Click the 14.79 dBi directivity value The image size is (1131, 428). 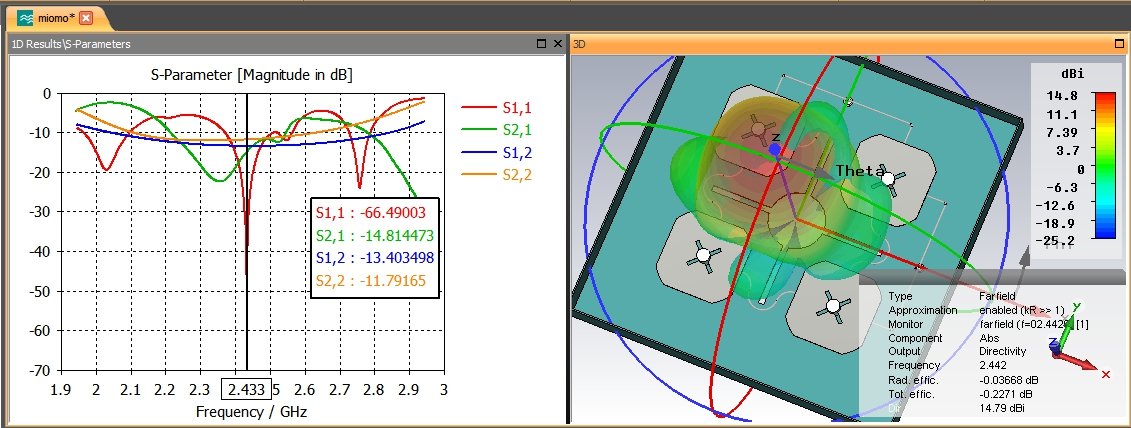[1002, 408]
